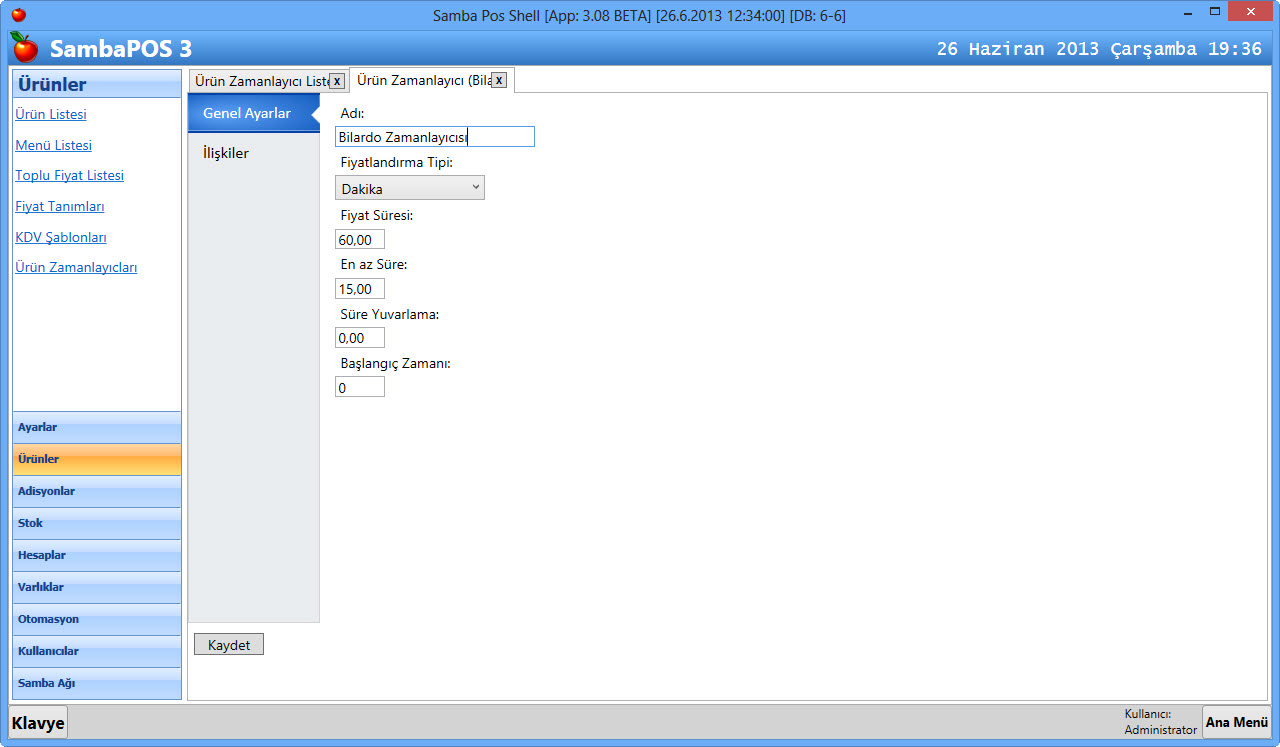Close the Bilardo Zamanlayıcı edit tab
This screenshot has width=1280, height=747.
coord(499,80)
